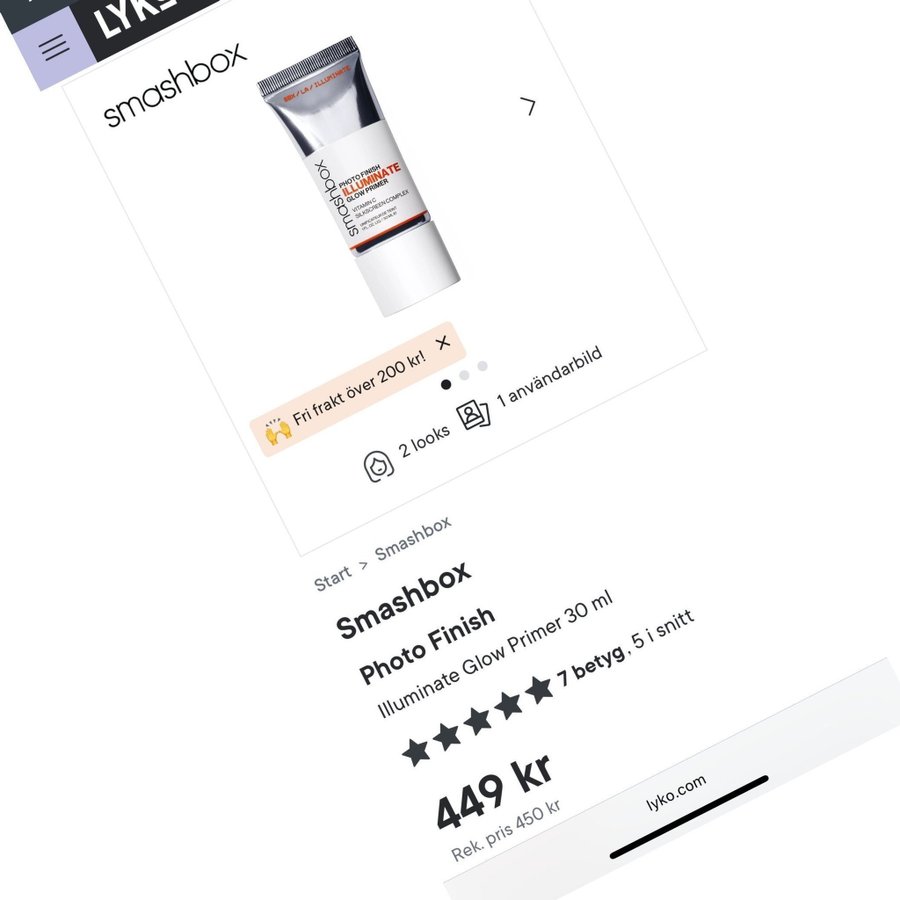Viewport: 900px width, 900px height.
Task: Select the second carousel dot
Action: (x=464, y=375)
